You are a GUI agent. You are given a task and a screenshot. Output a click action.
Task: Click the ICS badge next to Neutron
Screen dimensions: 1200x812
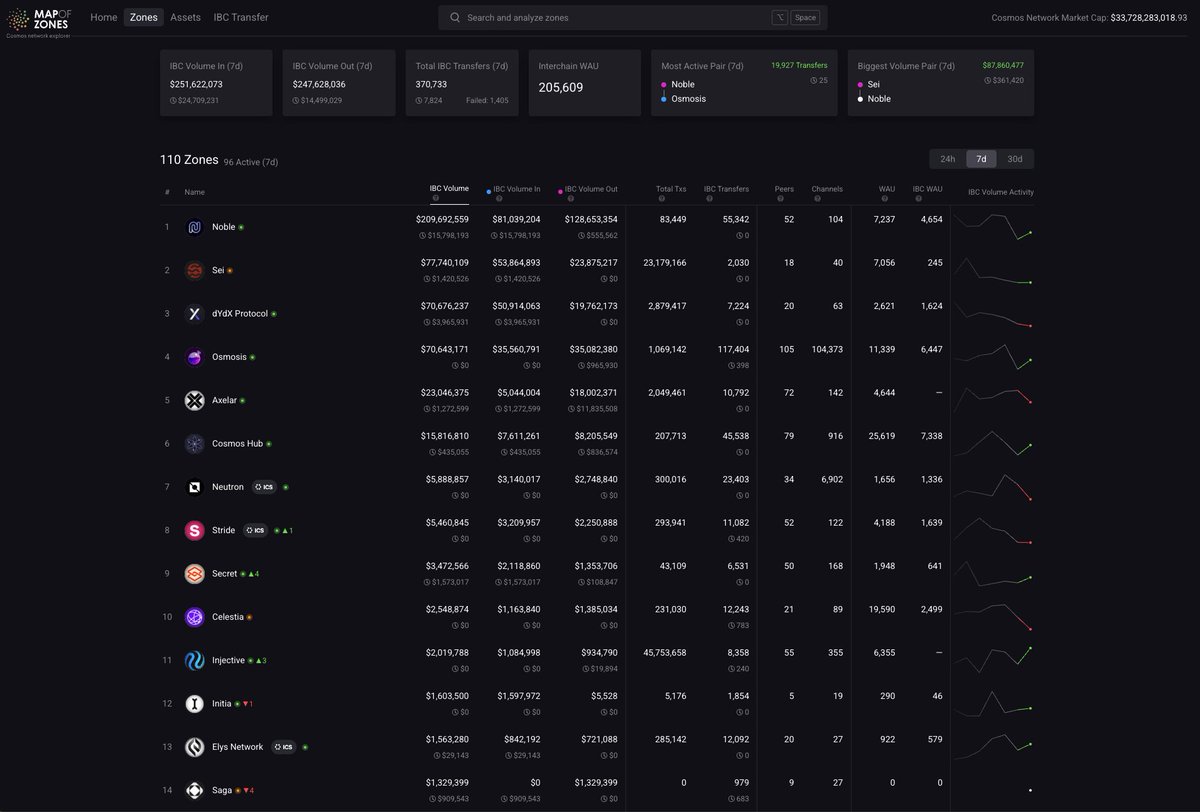click(264, 487)
